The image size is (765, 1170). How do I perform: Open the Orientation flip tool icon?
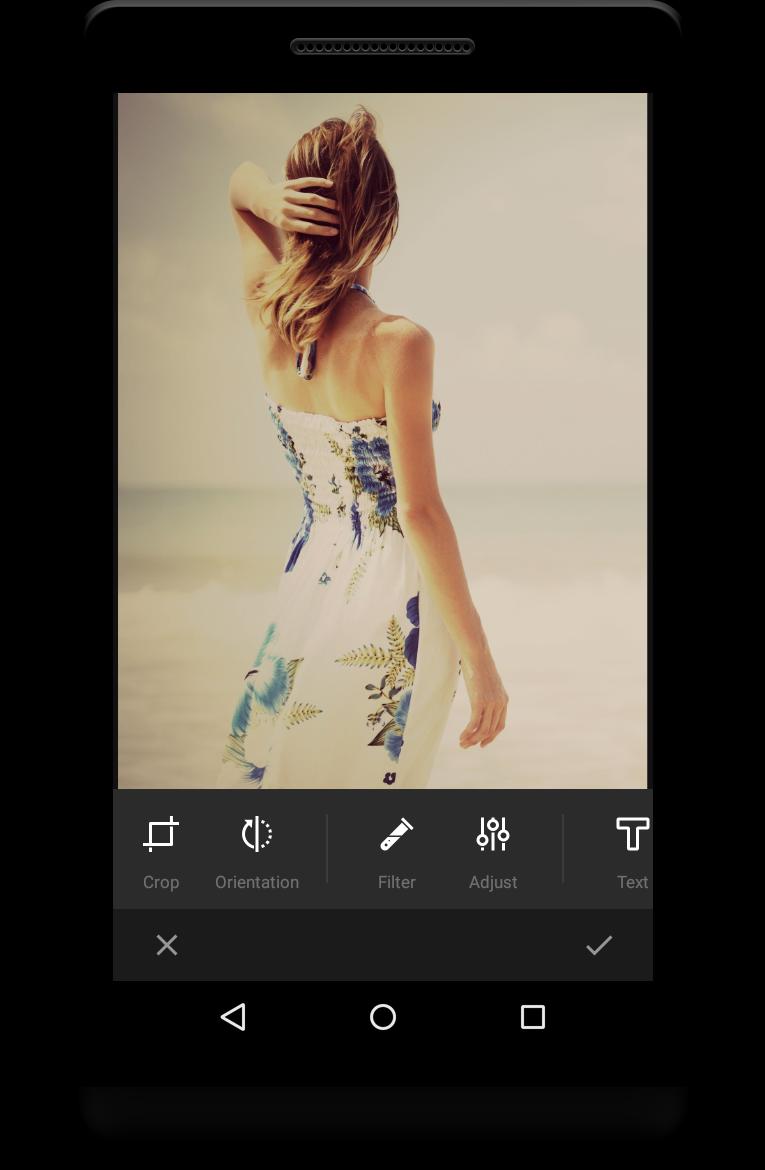(257, 833)
